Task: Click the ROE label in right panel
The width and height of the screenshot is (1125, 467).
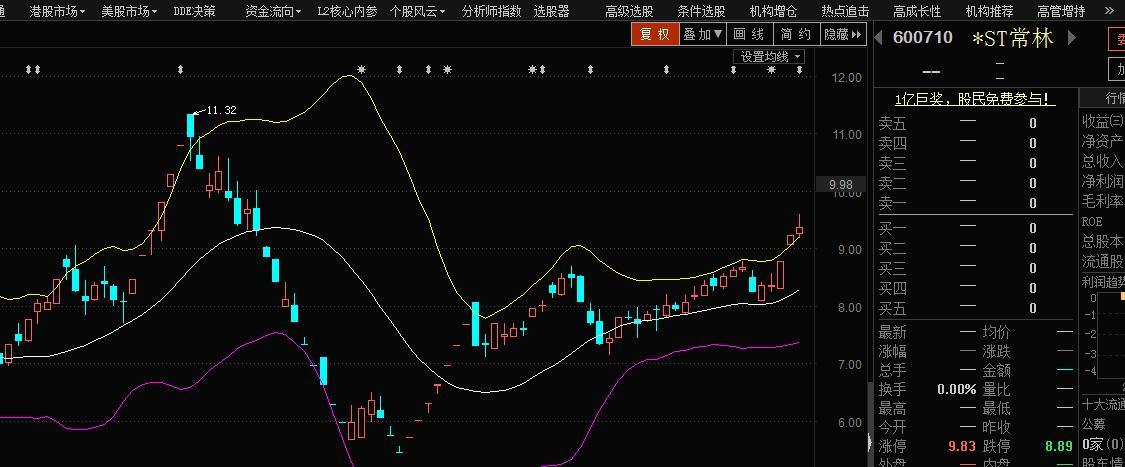Action: pyautogui.click(x=1091, y=222)
